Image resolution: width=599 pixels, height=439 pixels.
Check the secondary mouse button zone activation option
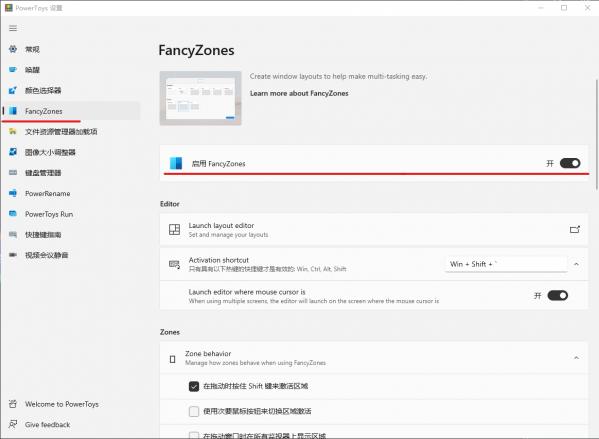(194, 411)
